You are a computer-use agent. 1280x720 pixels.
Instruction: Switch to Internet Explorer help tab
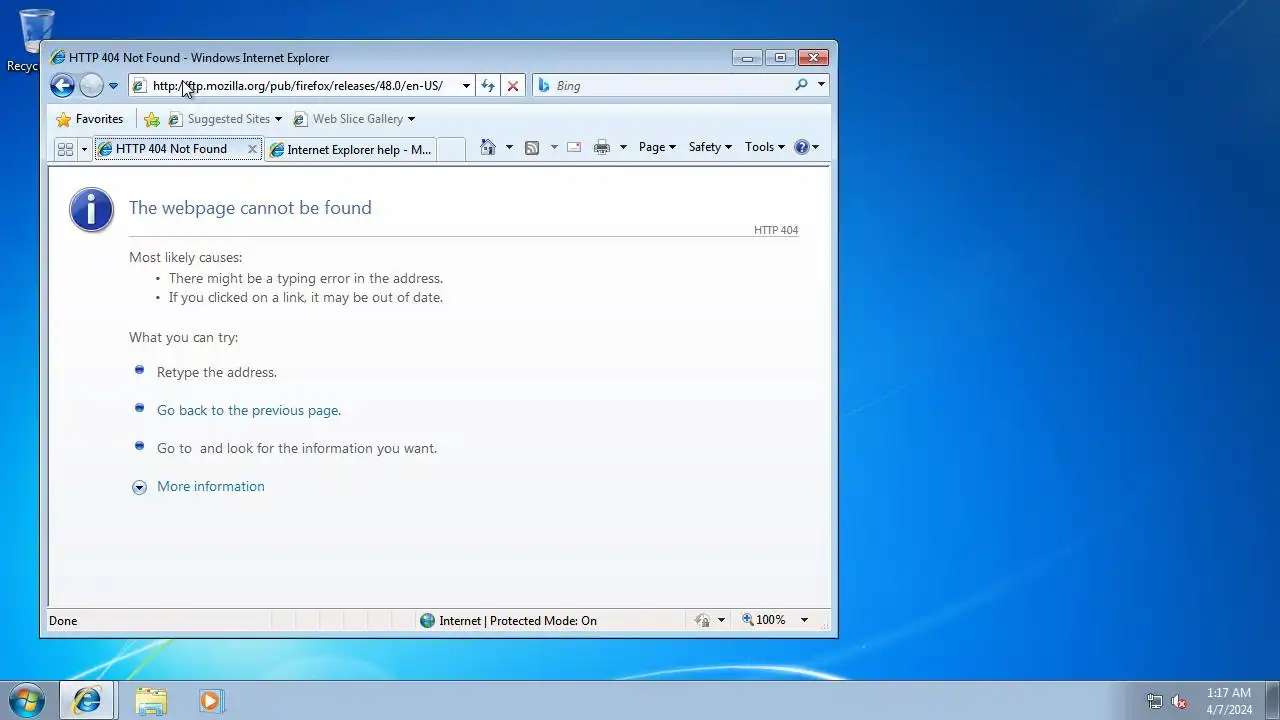(350, 149)
